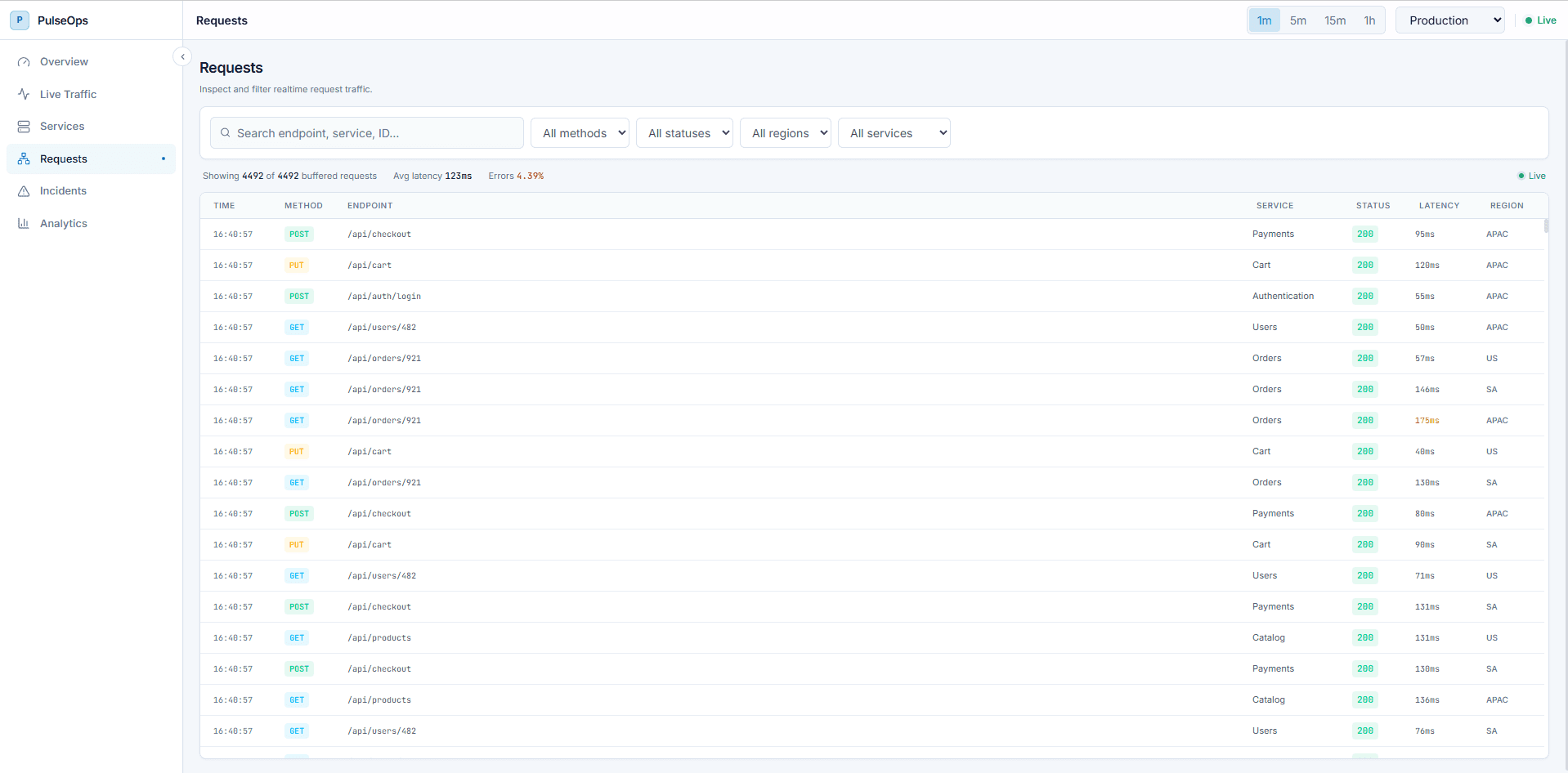Open the All statuses filter
This screenshot has height=773, width=1568.
(684, 133)
